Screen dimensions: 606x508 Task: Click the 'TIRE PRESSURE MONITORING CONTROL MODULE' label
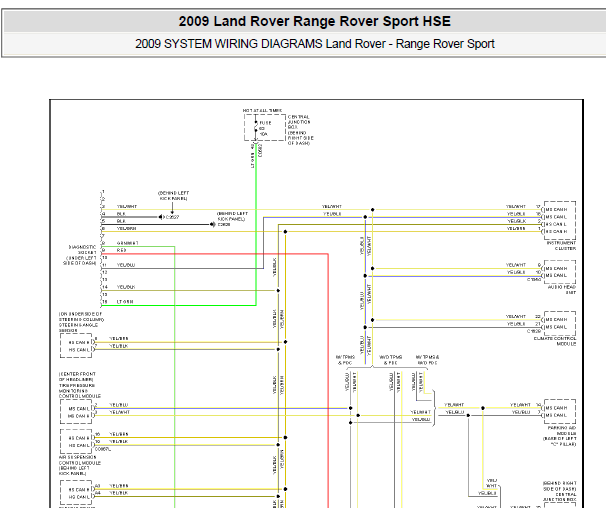[80, 391]
